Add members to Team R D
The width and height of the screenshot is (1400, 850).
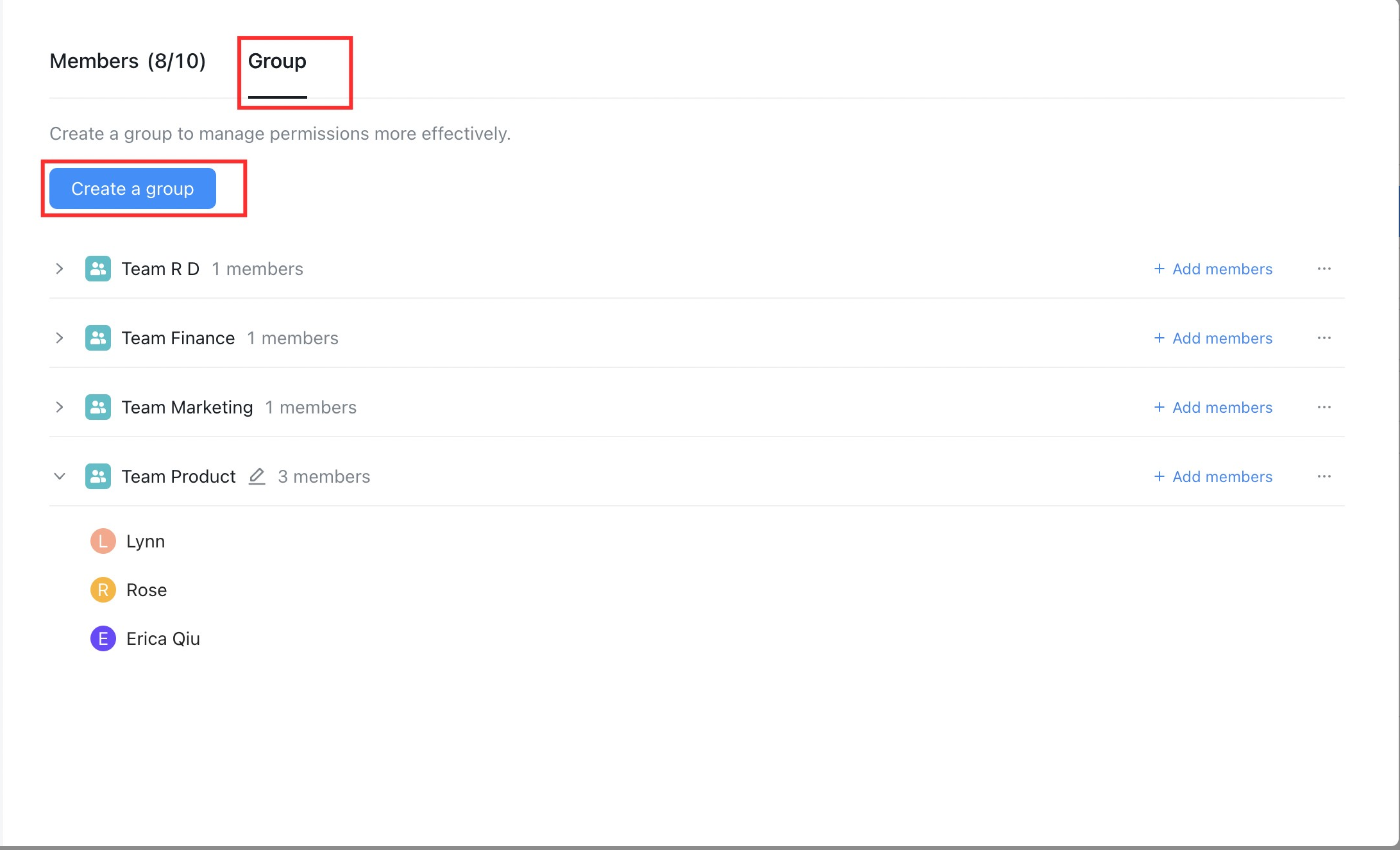pos(1213,269)
